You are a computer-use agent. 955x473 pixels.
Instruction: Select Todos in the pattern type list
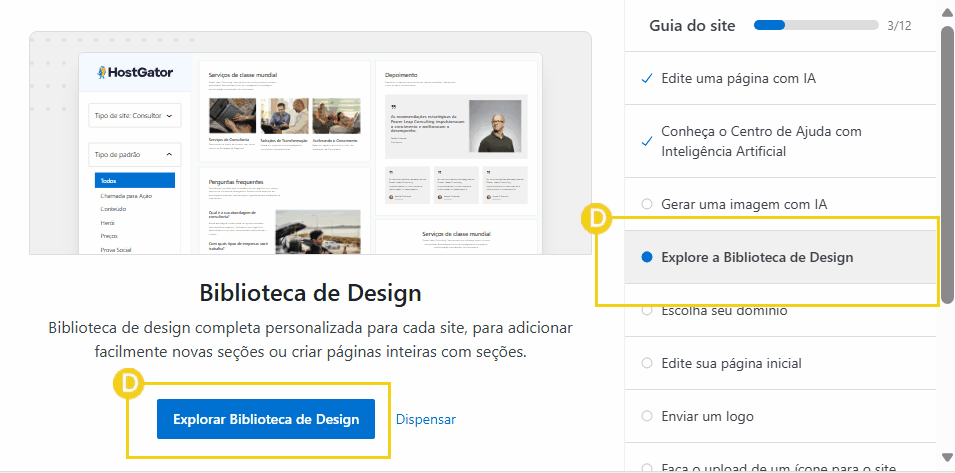pos(135,181)
